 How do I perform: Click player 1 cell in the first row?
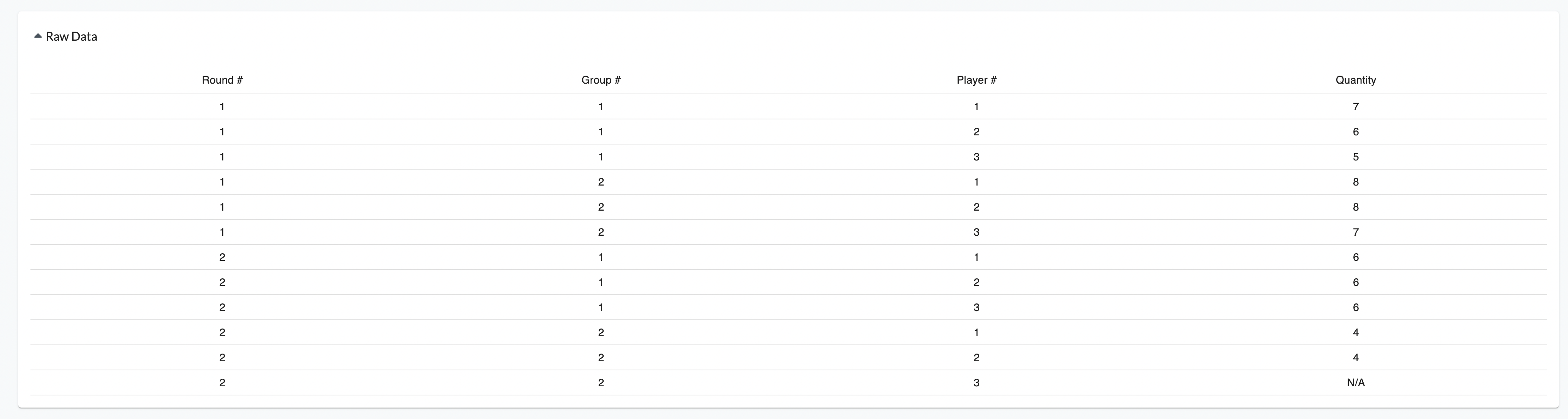click(x=976, y=107)
